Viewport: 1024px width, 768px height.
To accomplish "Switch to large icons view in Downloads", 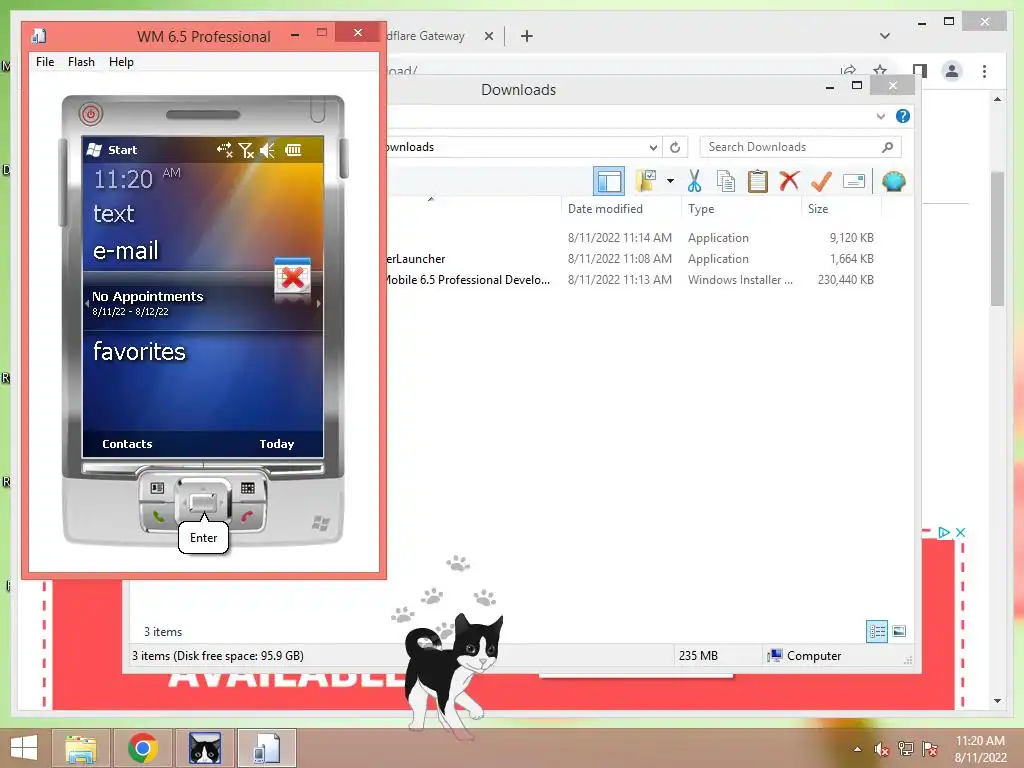I will click(899, 631).
